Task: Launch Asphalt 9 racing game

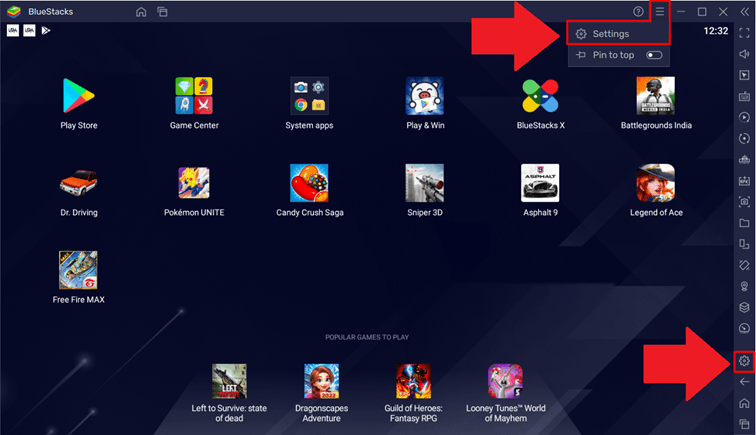Action: coord(540,184)
